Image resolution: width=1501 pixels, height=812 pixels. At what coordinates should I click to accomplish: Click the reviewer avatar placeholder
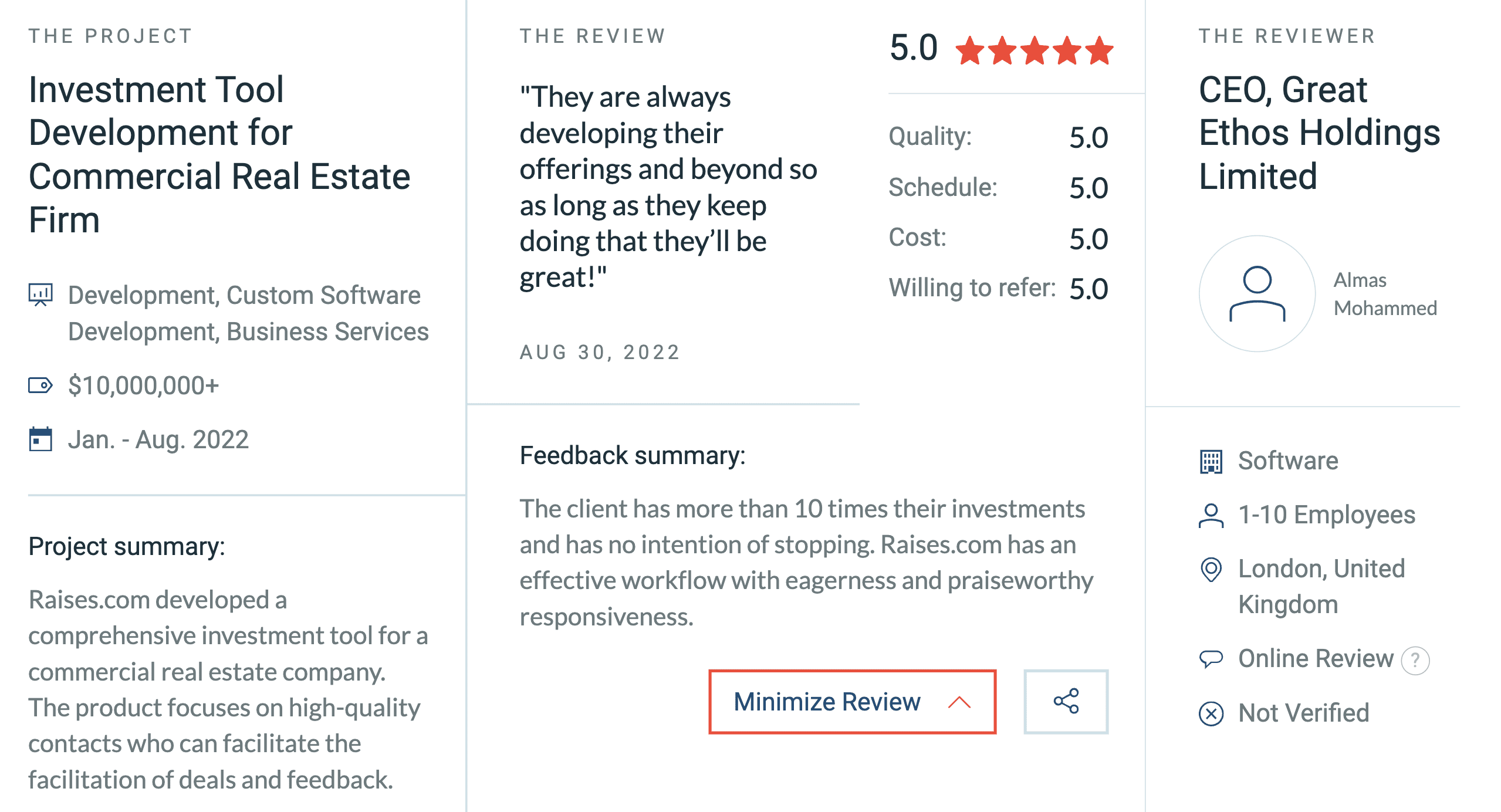(1257, 293)
